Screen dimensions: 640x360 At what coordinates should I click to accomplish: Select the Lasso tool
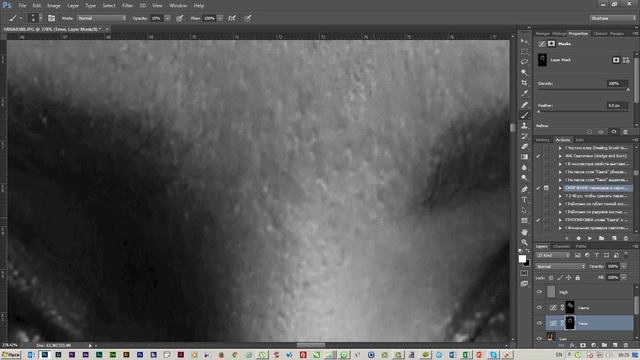pyautogui.click(x=524, y=62)
